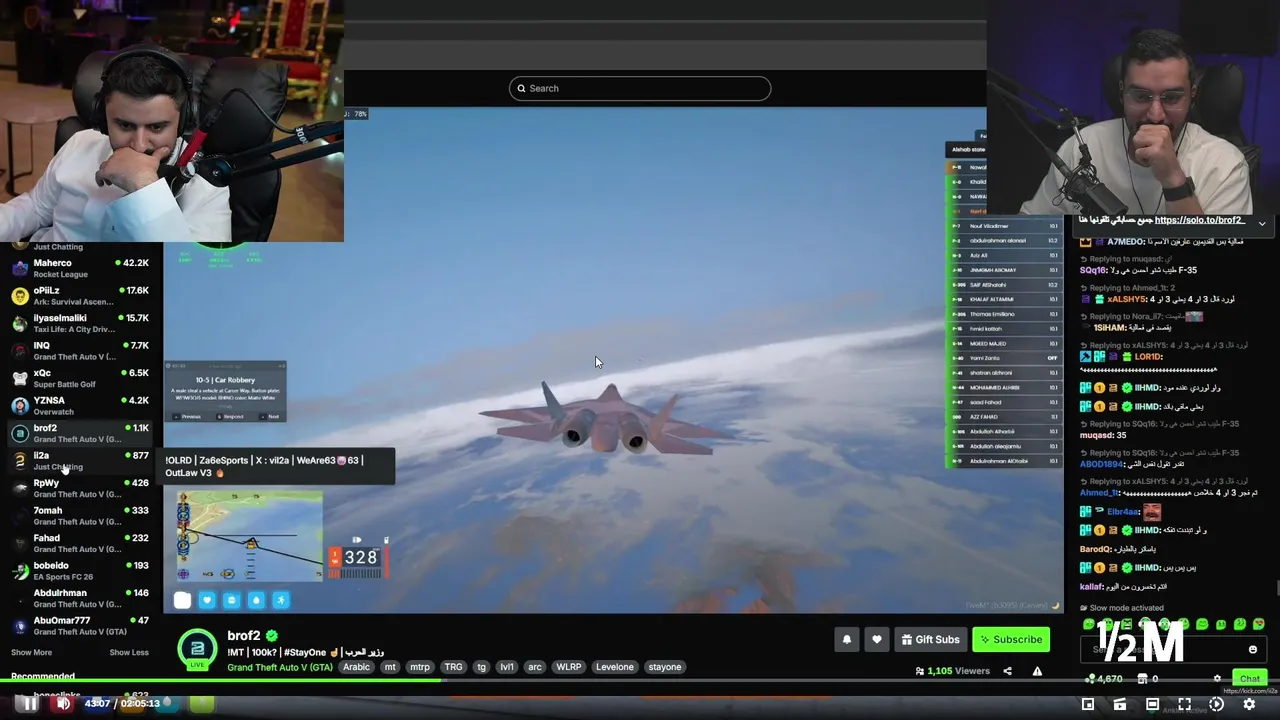This screenshot has width=1280, height=720.
Task: Expand pinned message chevron in chat
Action: 1262,223
